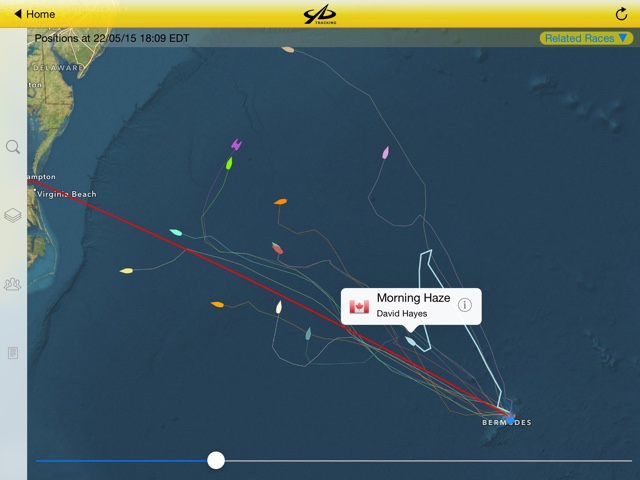The height and width of the screenshot is (480, 640).
Task: Select the purple catamaran boat marker
Action: (x=236, y=144)
